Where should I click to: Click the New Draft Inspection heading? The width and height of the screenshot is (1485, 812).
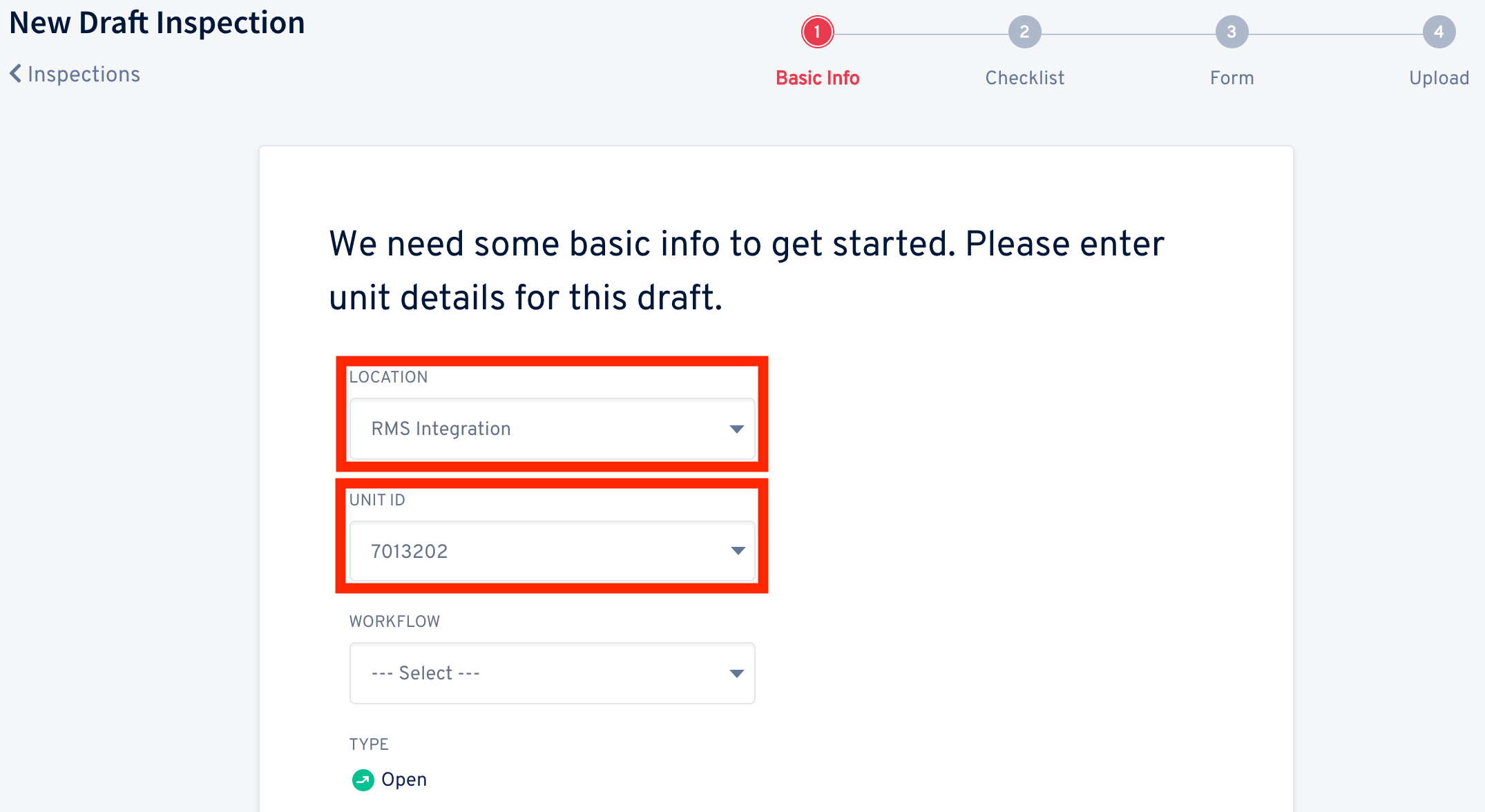pos(157,23)
